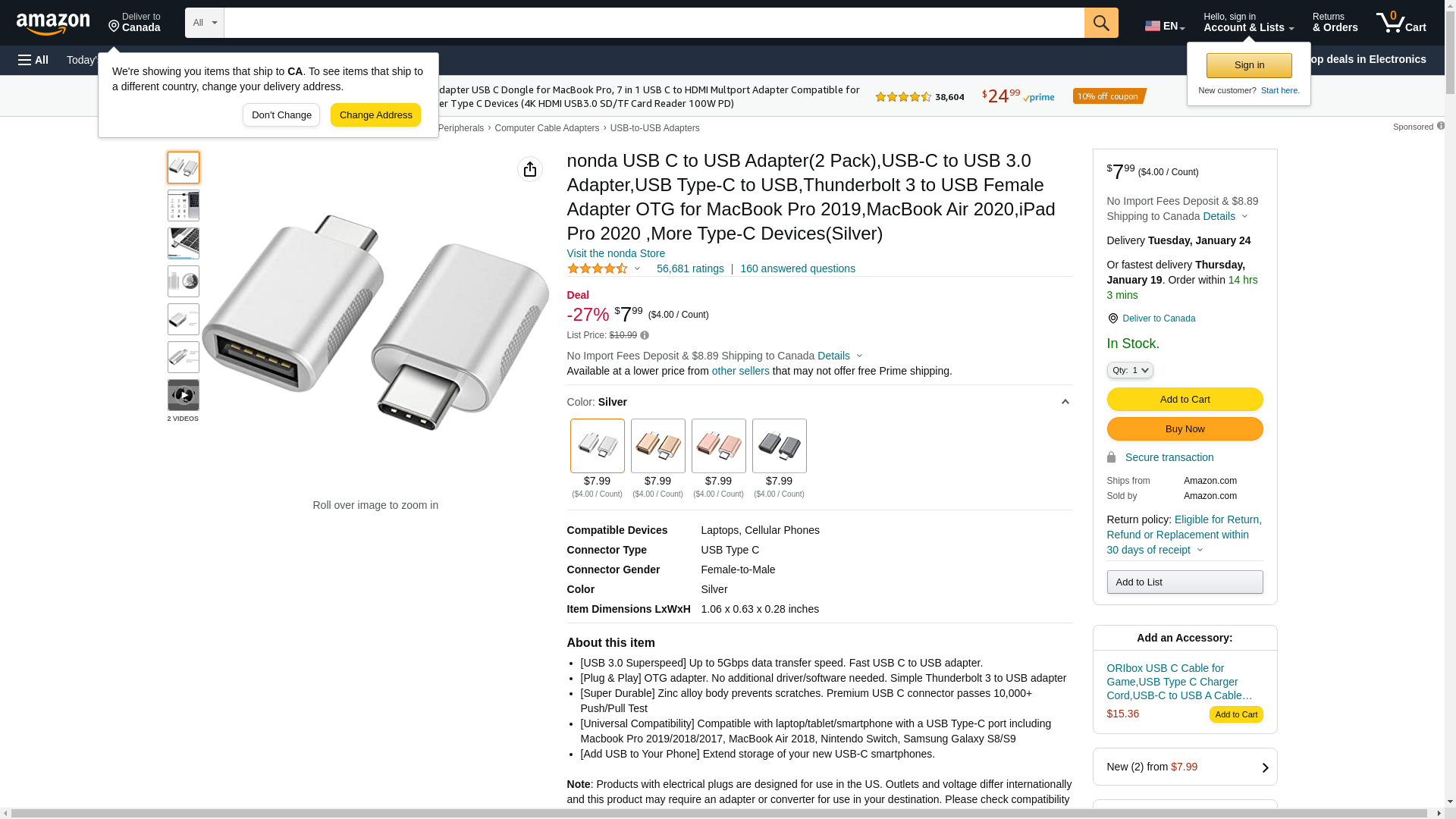Play the product videos thumbnail
This screenshot has height=819, width=1456.
point(184,396)
